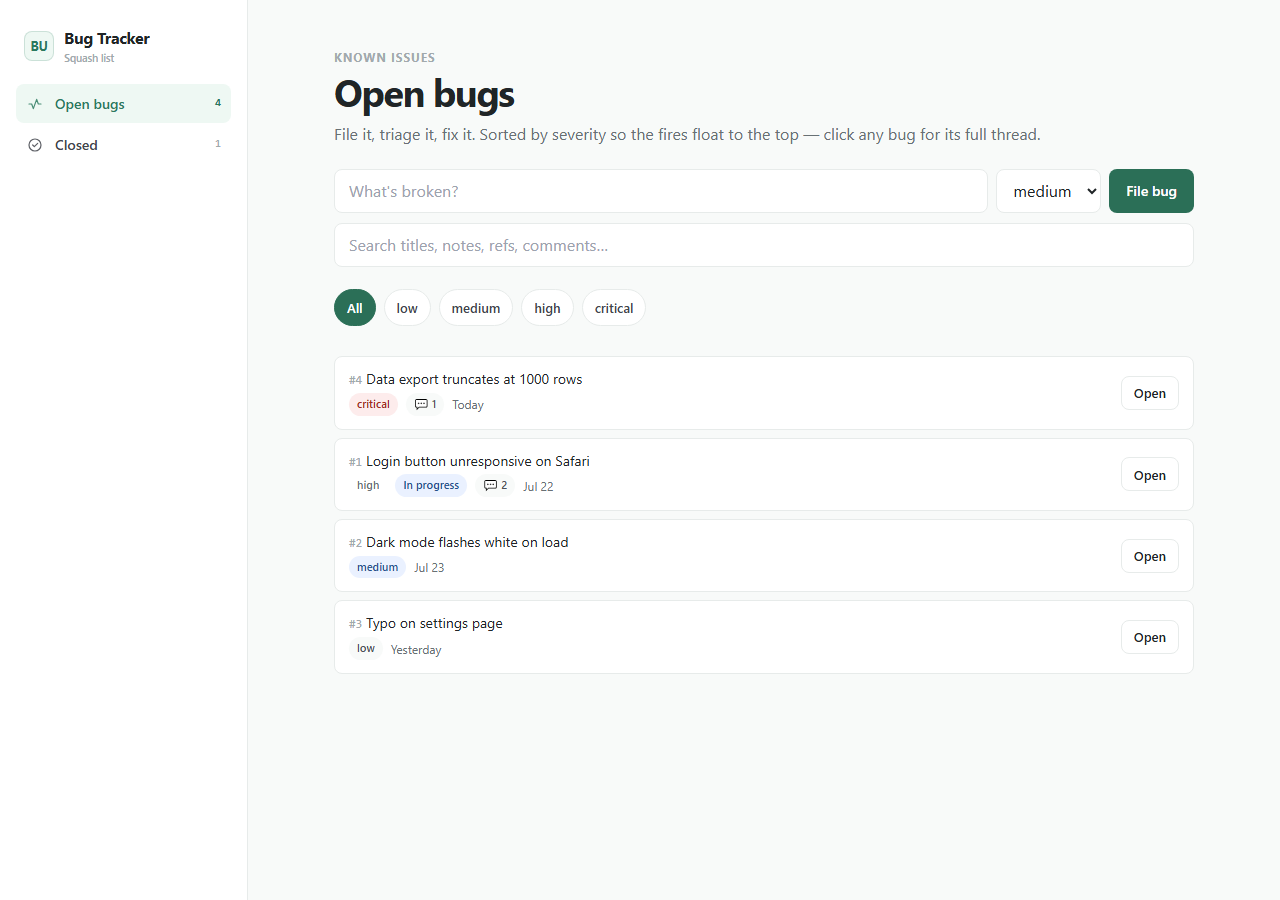The width and height of the screenshot is (1280, 900).
Task: Click the "KNOWN ISSUES" label
Action: (x=385, y=57)
